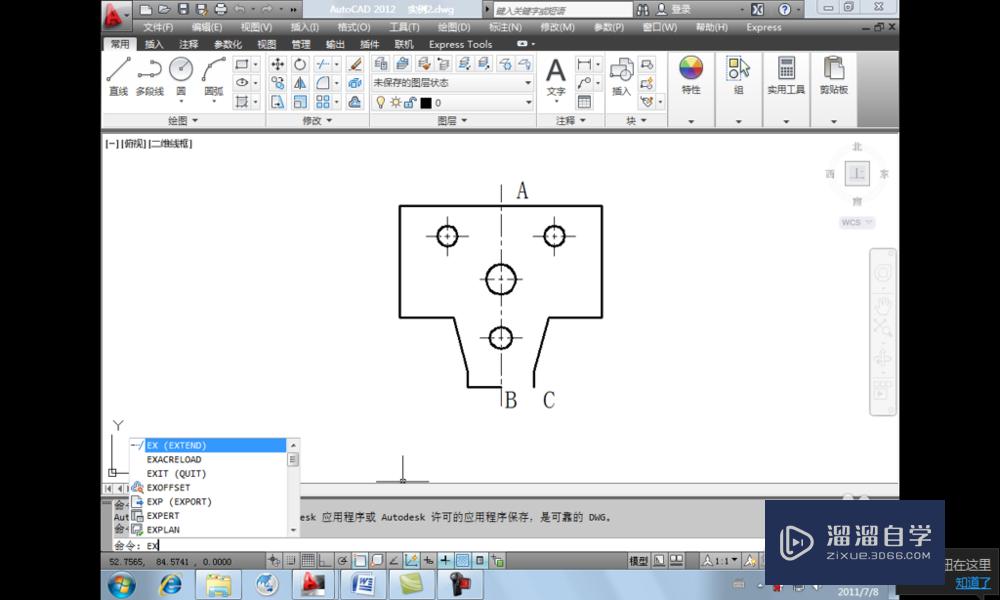Click the Insert (插入) block icon
The height and width of the screenshot is (600, 1000).
pyautogui.click(x=620, y=75)
